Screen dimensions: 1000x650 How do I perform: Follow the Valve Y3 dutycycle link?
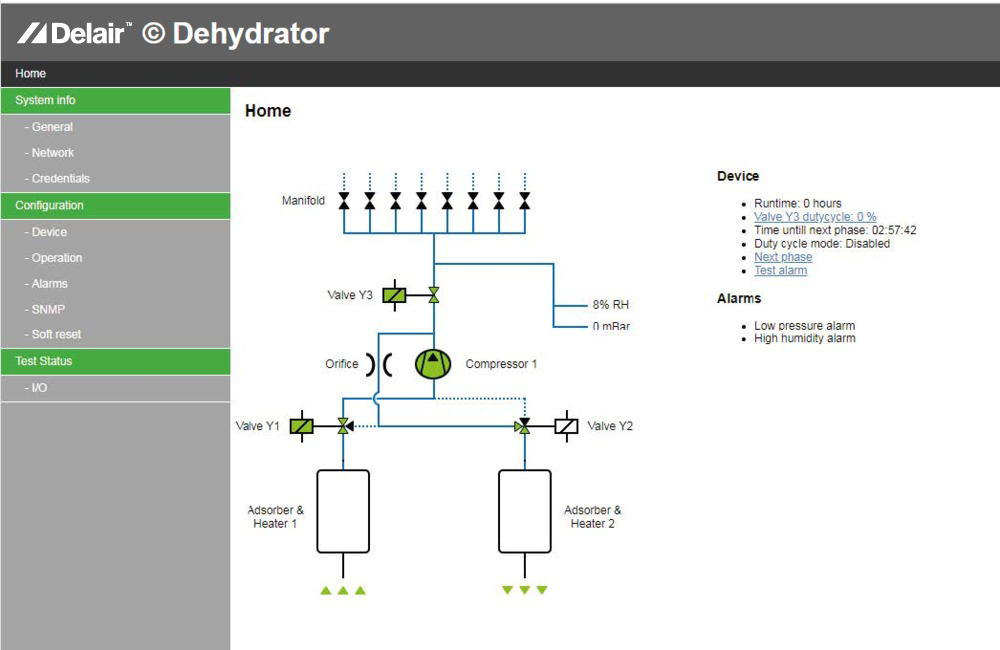click(815, 217)
